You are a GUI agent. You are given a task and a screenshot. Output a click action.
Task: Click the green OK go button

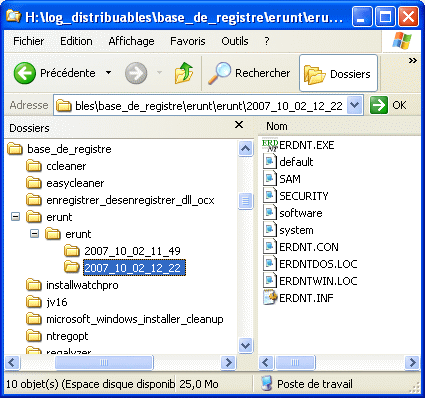pyautogui.click(x=379, y=105)
